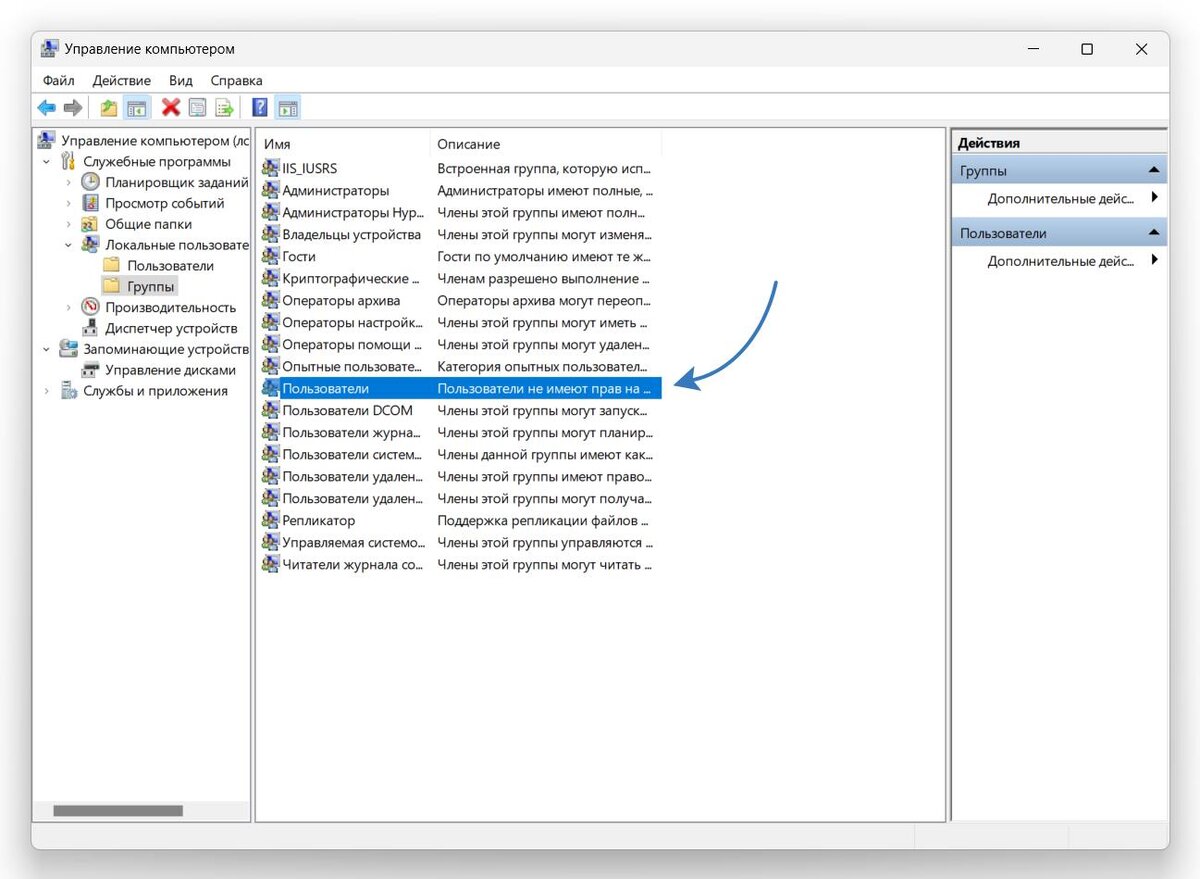The image size is (1200, 879).
Task: Expand the Службы и приложения node
Action: pos(47,391)
